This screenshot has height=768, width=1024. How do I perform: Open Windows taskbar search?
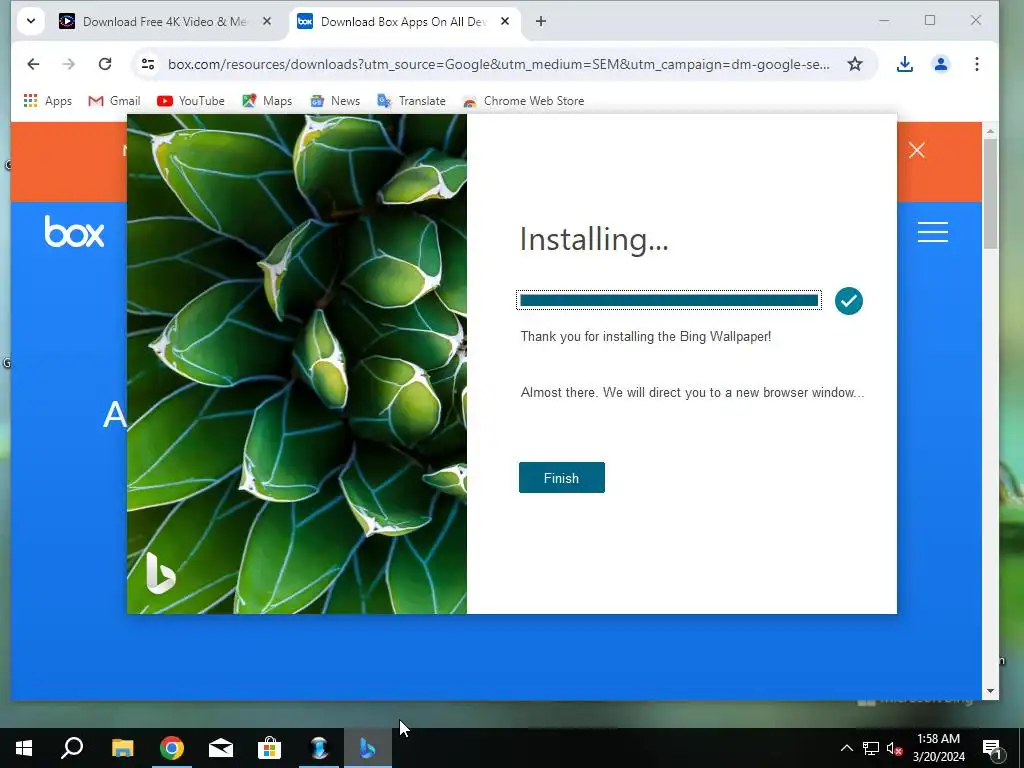72,748
